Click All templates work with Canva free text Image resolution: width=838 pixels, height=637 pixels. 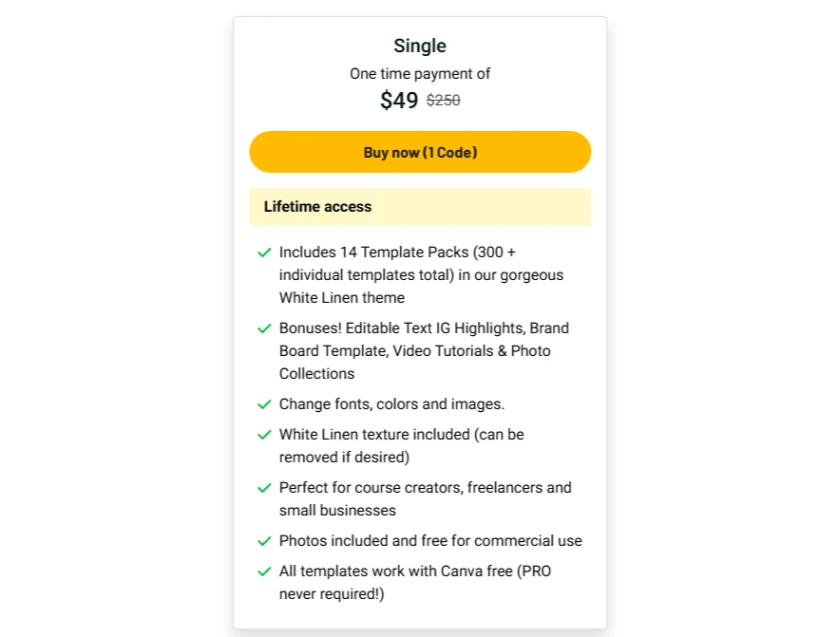click(x=415, y=582)
